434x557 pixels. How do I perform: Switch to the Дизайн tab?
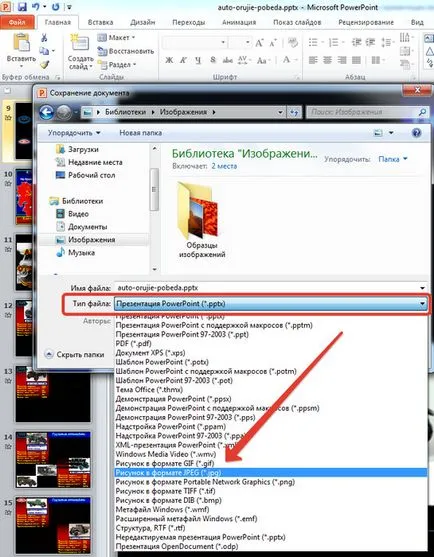click(x=142, y=22)
